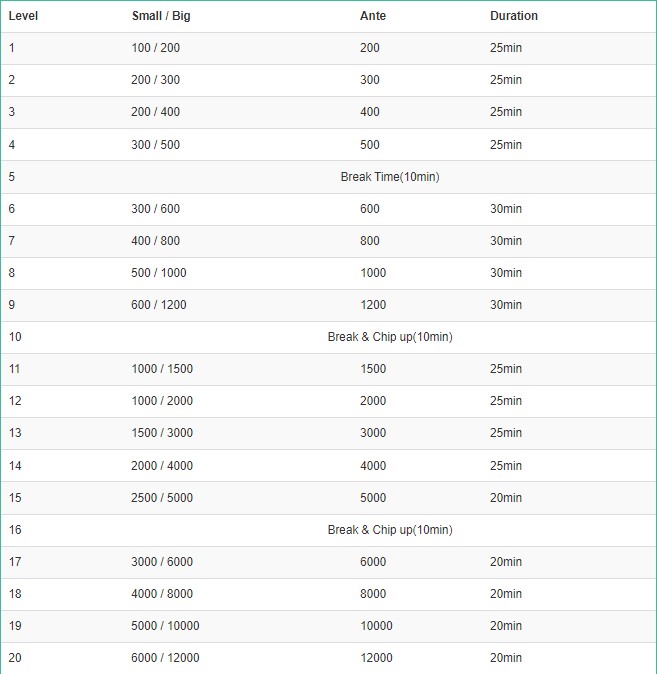Select level 2 row with 200 / 300

tap(328, 80)
